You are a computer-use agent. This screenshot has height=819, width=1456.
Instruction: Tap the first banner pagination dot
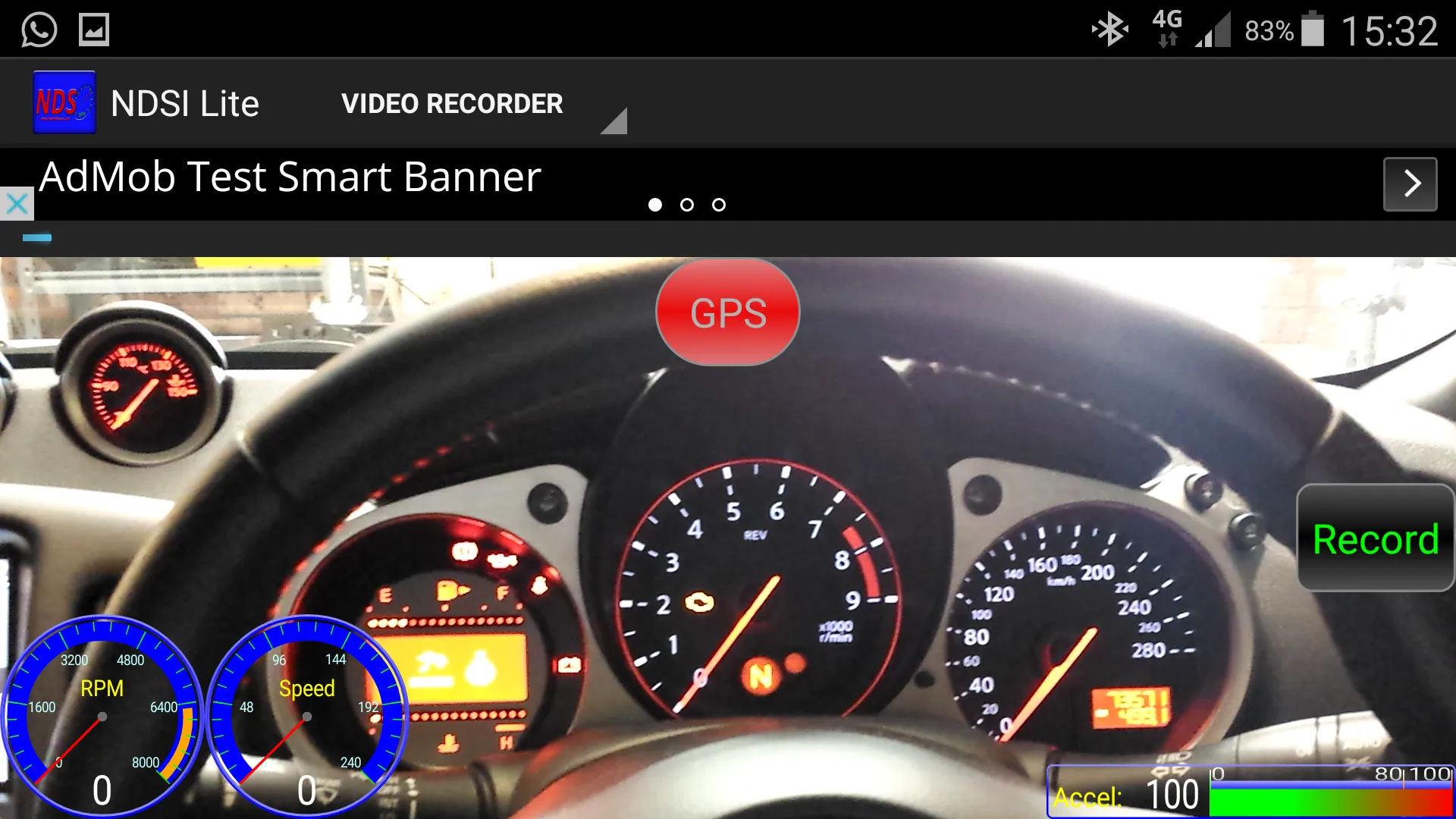(654, 205)
